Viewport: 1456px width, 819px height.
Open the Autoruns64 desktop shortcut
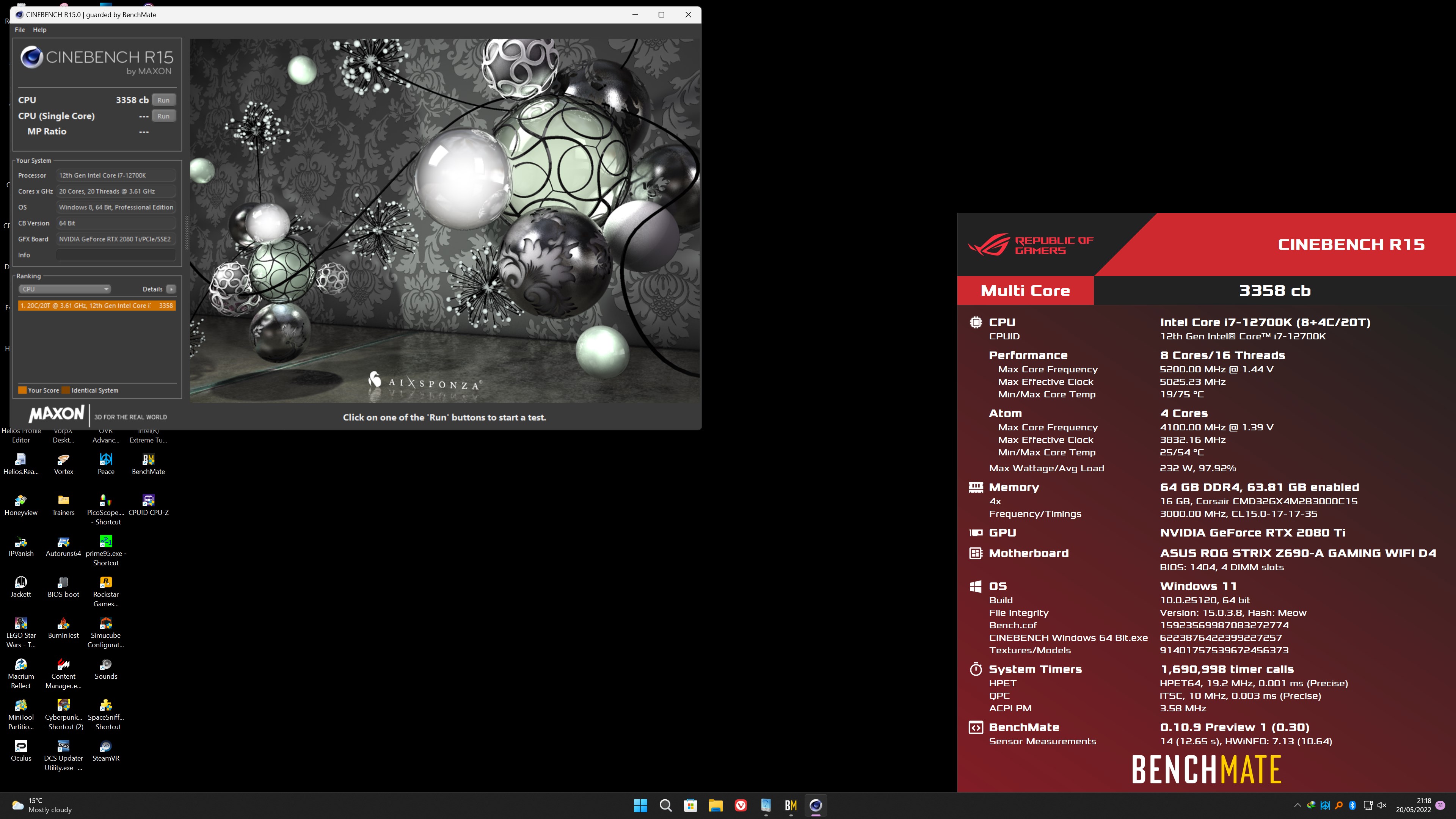(63, 546)
